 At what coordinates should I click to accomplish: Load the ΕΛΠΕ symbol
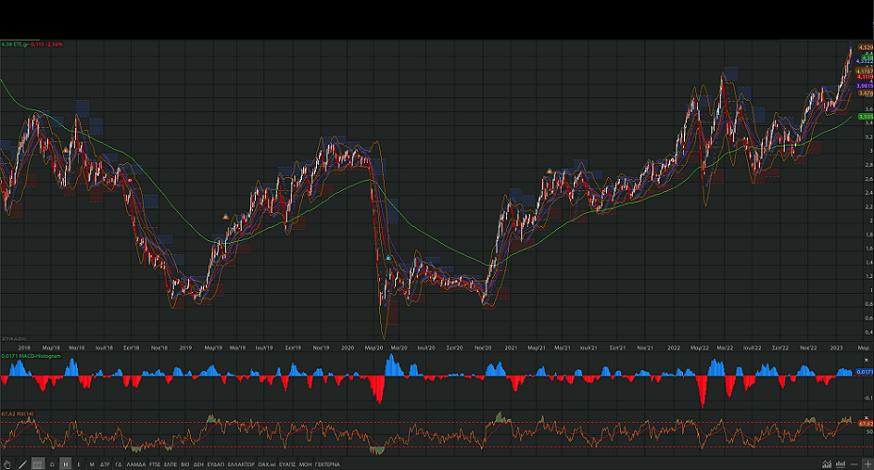(171, 464)
